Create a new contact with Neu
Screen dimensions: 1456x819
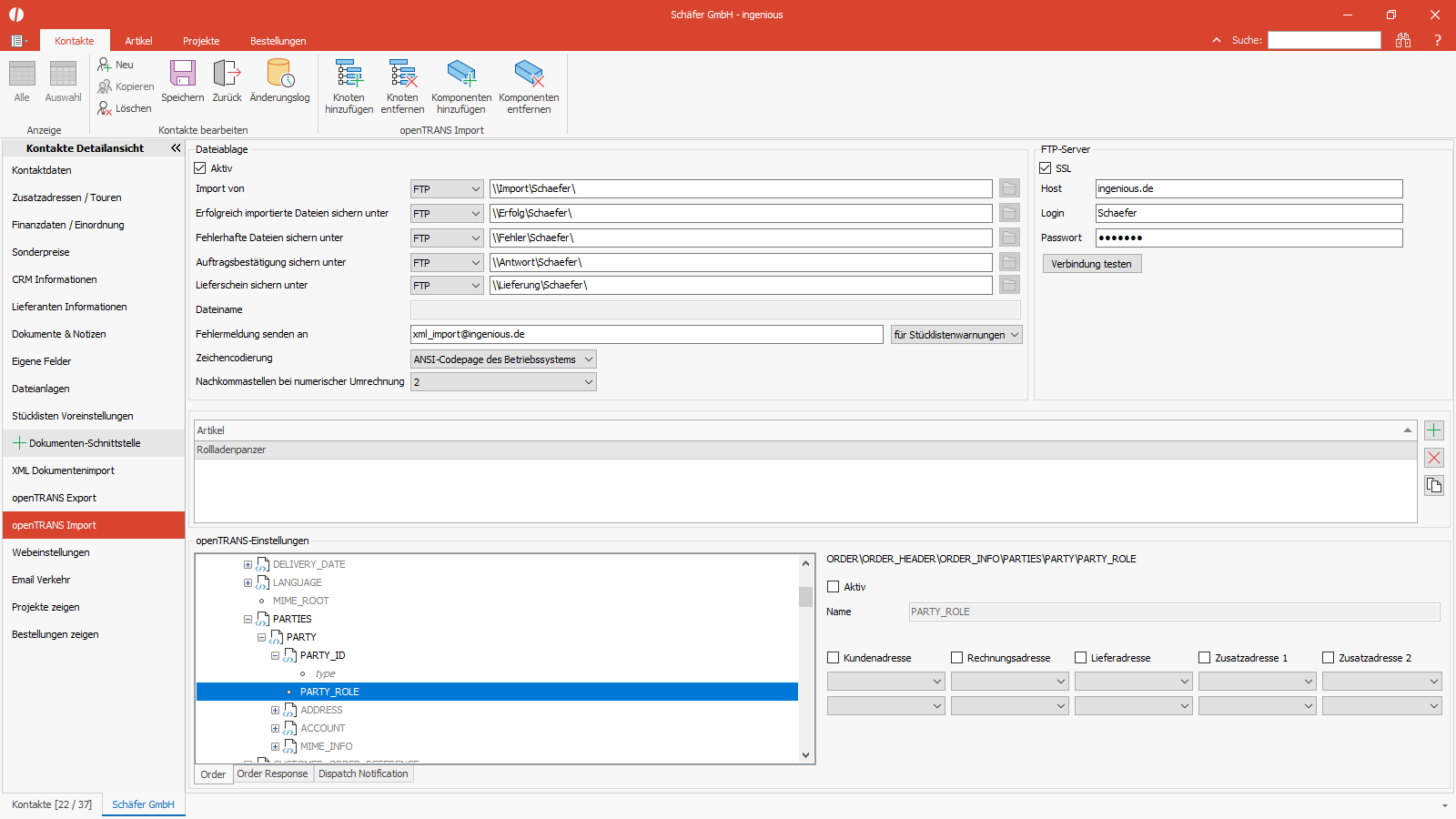[116, 65]
